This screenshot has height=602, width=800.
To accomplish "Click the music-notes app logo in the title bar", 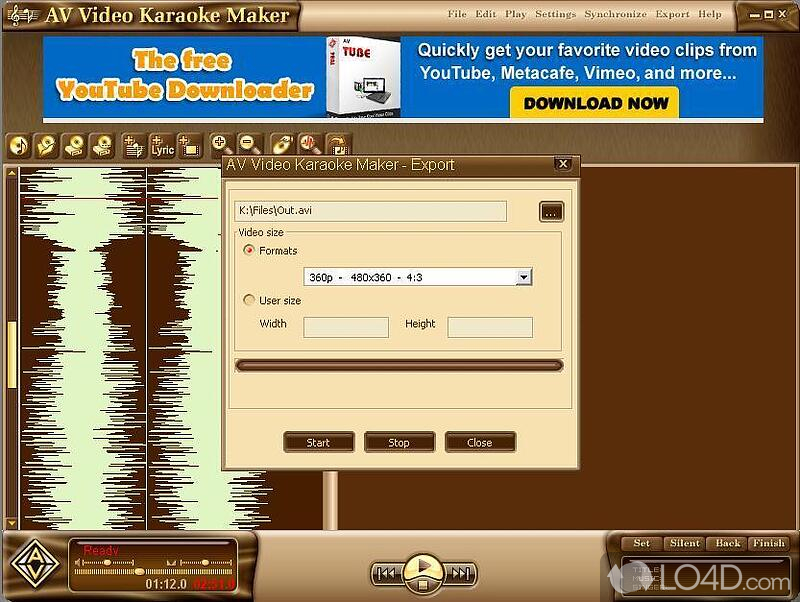I will point(22,15).
